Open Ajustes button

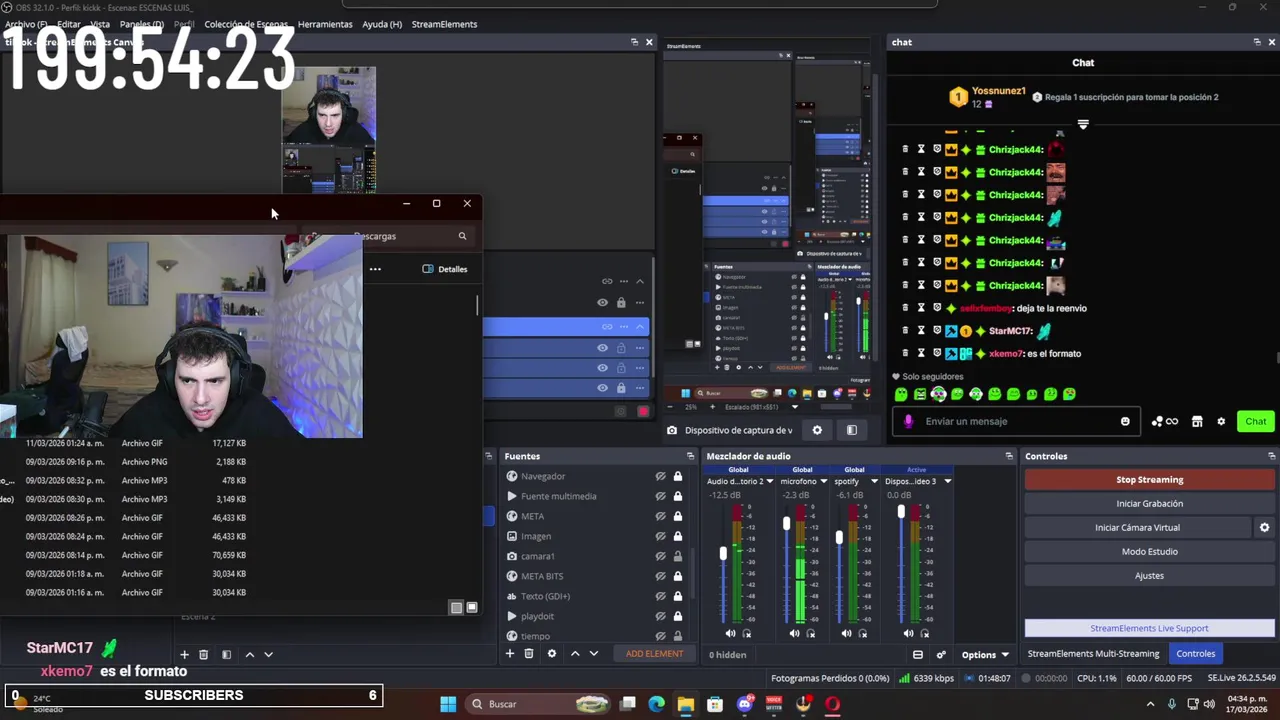point(1149,576)
